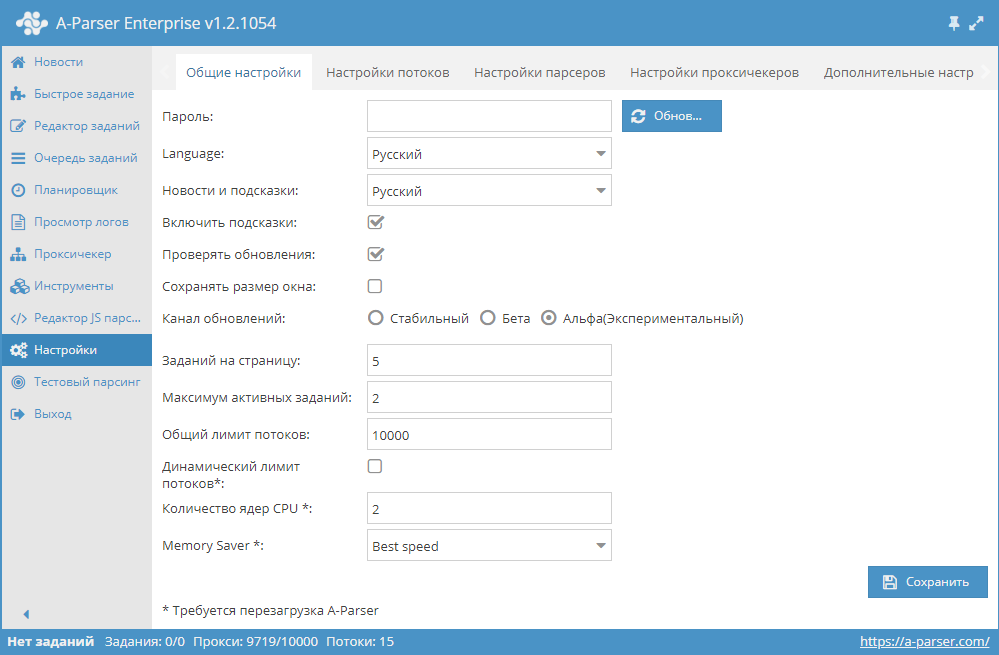
Task: Click the pin window icon
Action: tap(954, 24)
